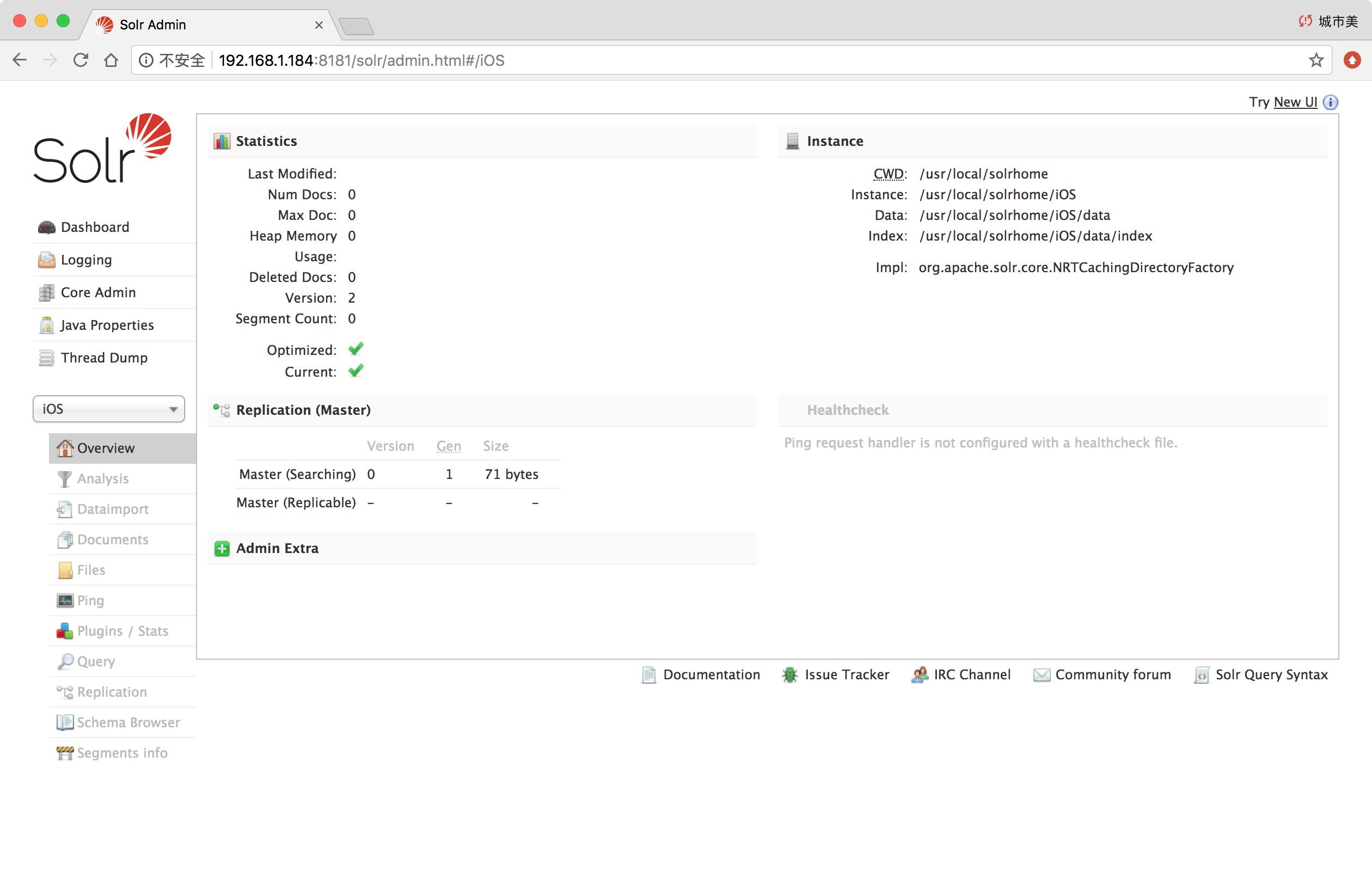This screenshot has width=1372, height=872.
Task: Click the New UI info icon
Action: (x=1331, y=102)
